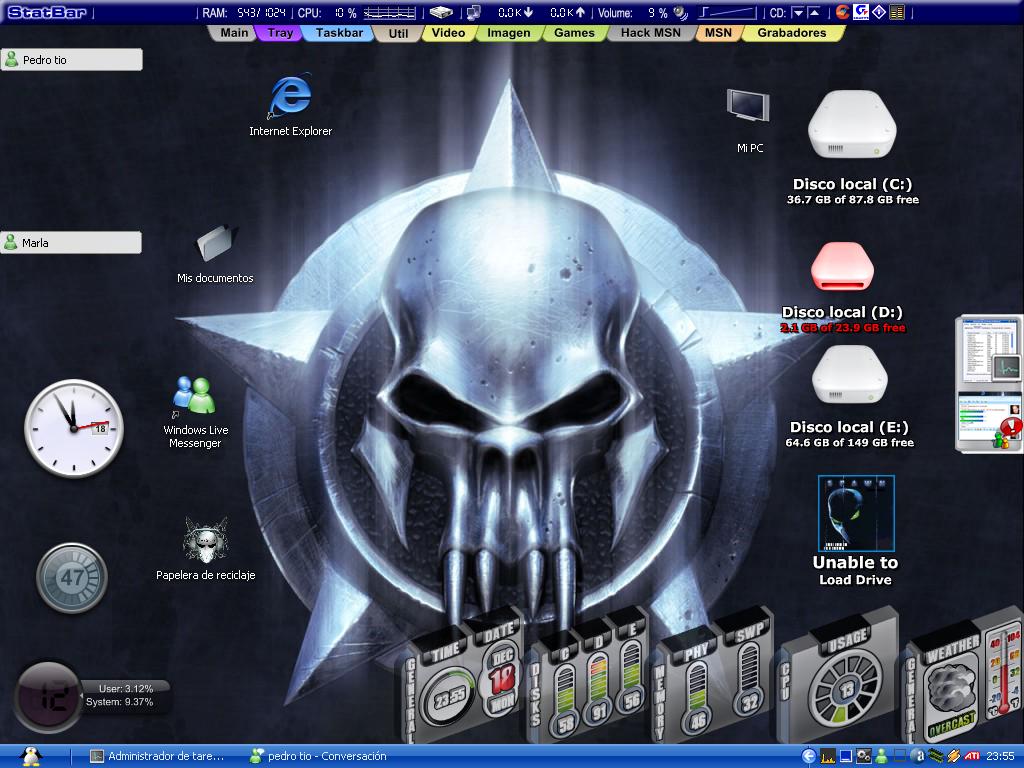Open the Disco local (E:) drive icon
The image size is (1024, 768).
coord(850,375)
